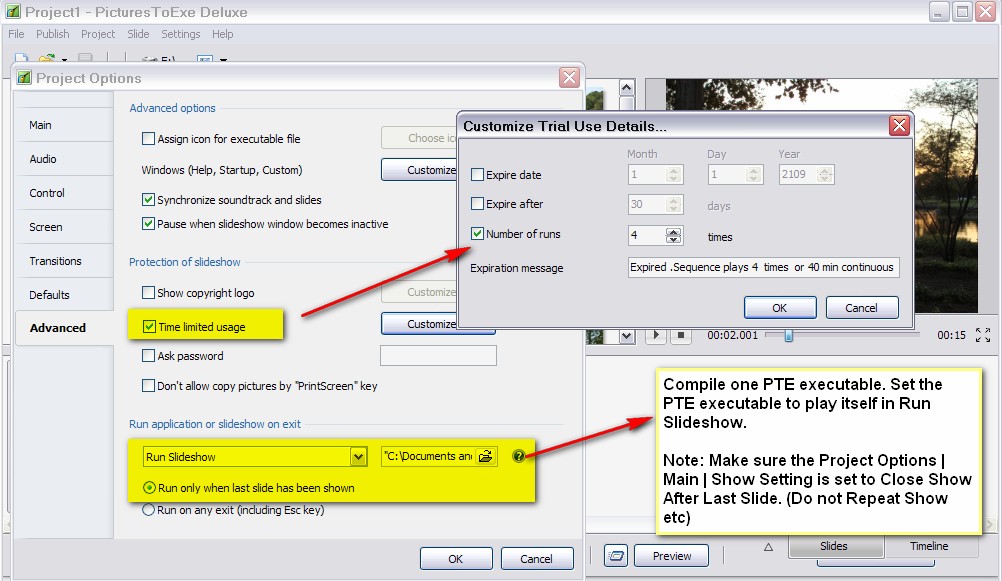Switch to Screen tab in Project Options
The image size is (1002, 581).
(64, 226)
